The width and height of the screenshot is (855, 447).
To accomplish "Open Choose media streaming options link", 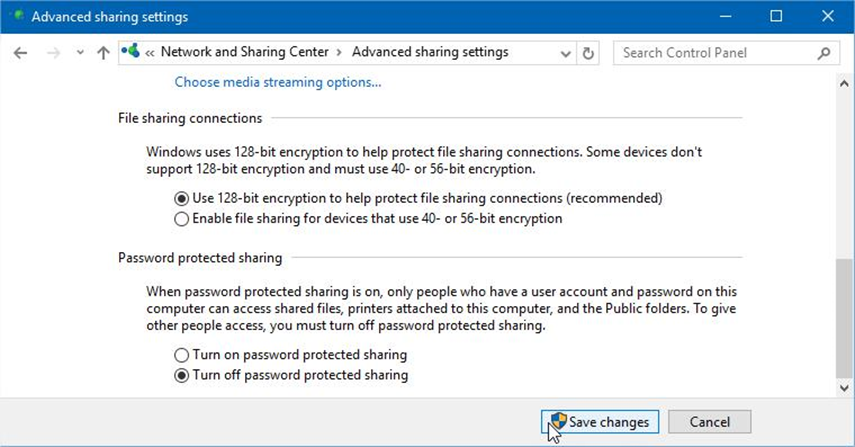I will click(x=278, y=82).
